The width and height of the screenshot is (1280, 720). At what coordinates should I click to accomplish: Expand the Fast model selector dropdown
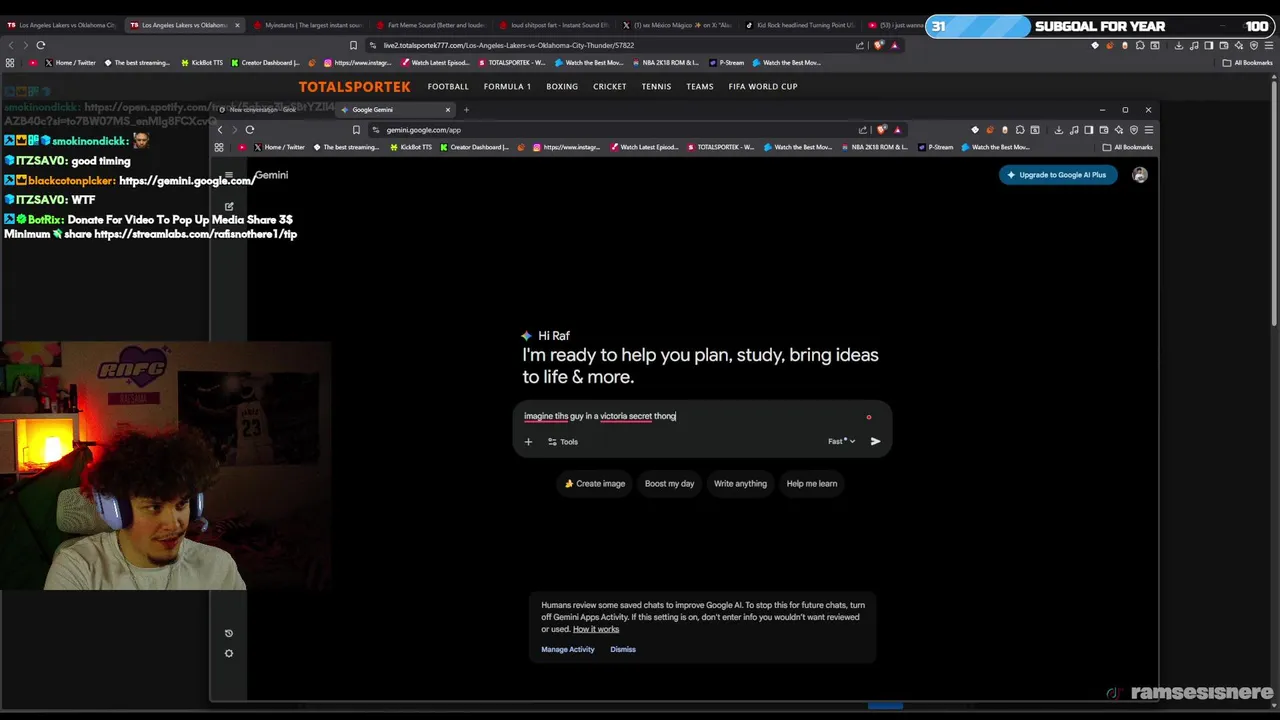[x=842, y=441]
